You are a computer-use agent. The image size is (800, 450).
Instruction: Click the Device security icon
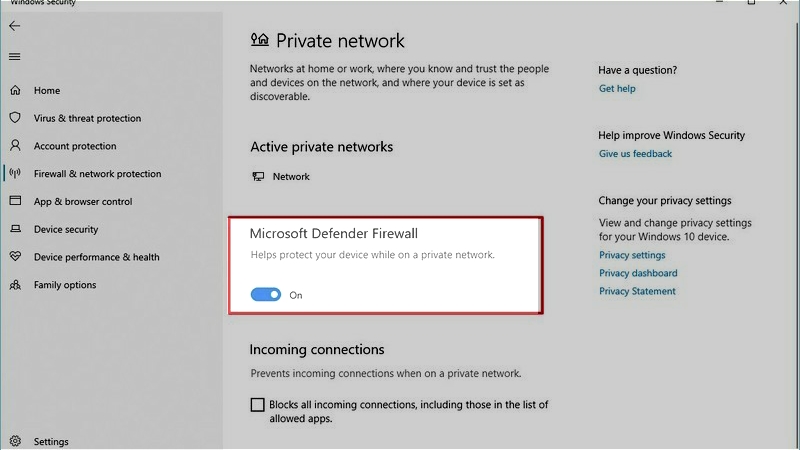[15, 229]
